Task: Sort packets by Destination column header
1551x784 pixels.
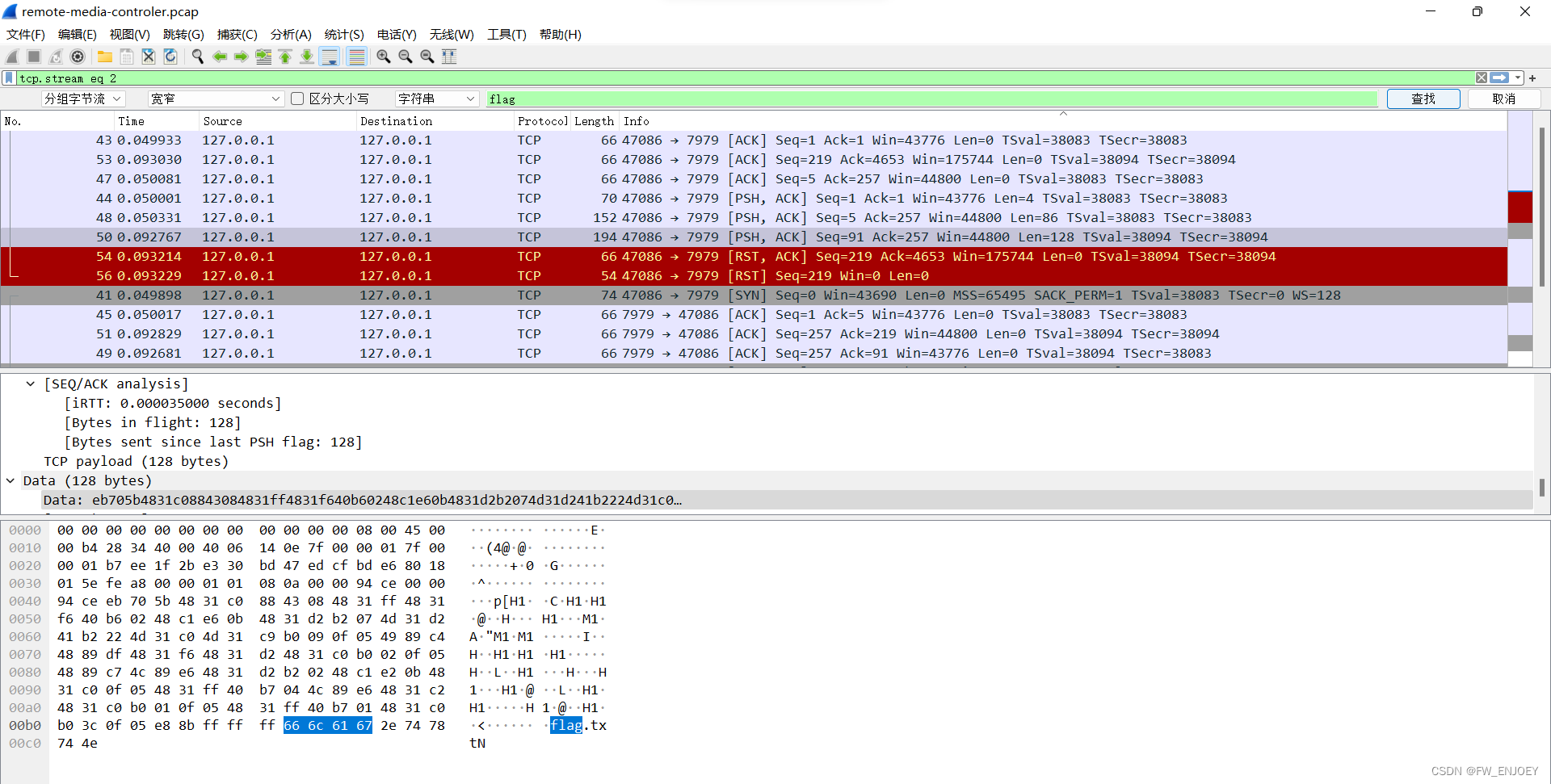Action: tap(435, 121)
